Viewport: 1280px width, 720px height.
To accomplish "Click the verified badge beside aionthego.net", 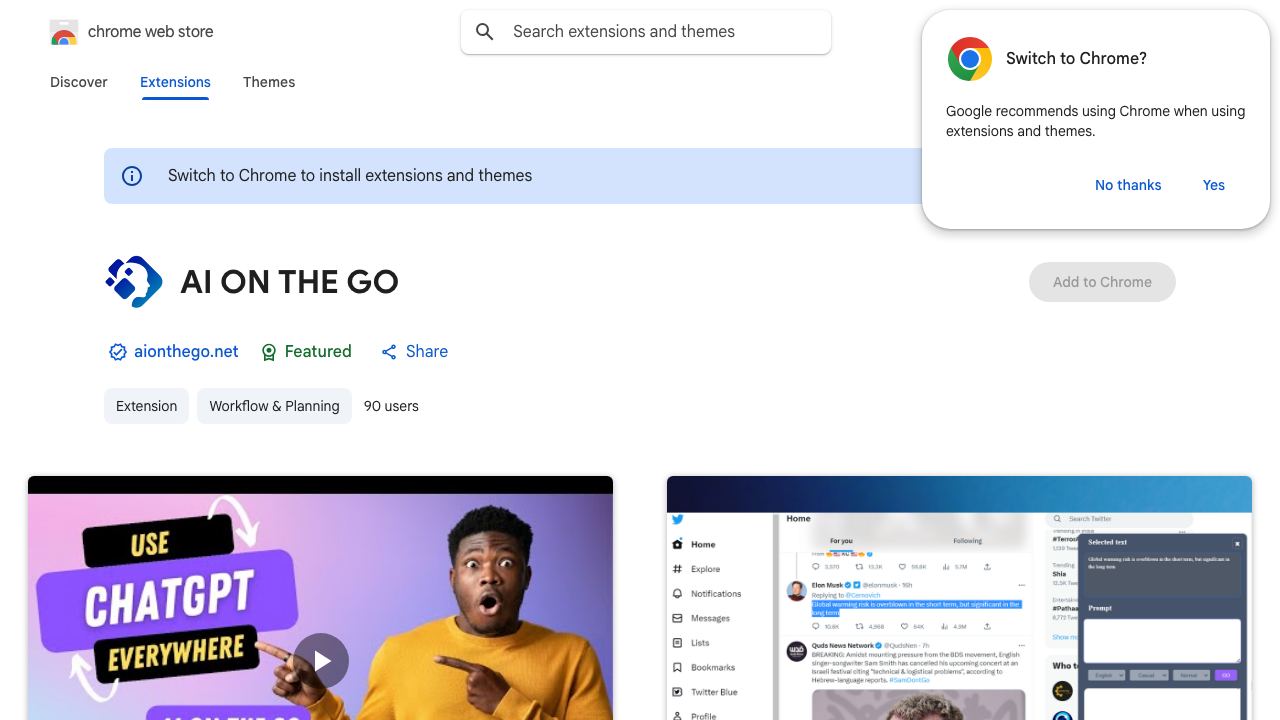I will (118, 352).
